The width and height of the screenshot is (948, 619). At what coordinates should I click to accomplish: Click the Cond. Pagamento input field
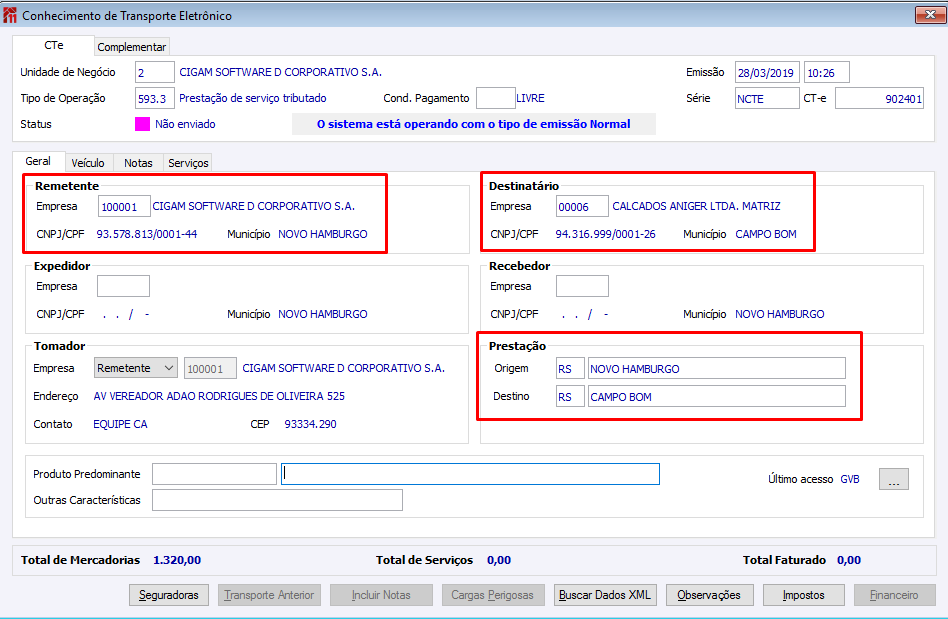point(495,98)
